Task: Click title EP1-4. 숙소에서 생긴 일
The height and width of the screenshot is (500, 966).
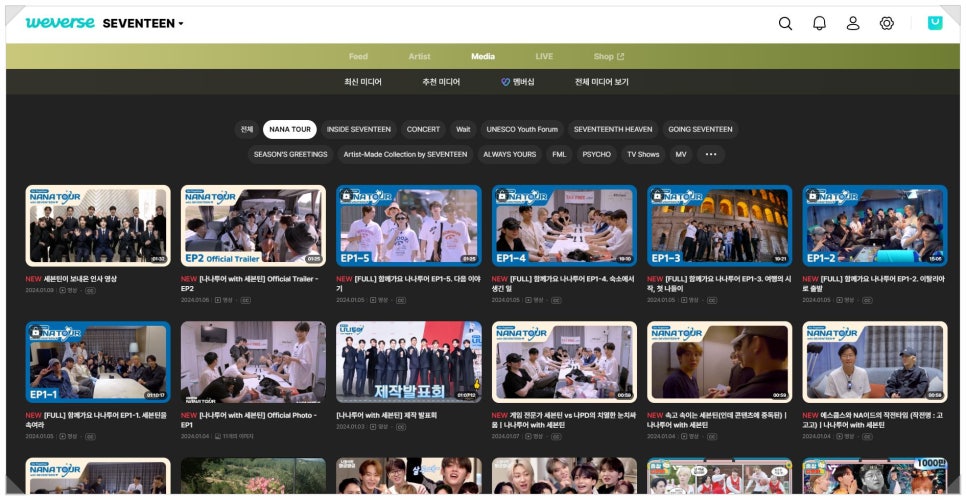Action: coord(563,283)
